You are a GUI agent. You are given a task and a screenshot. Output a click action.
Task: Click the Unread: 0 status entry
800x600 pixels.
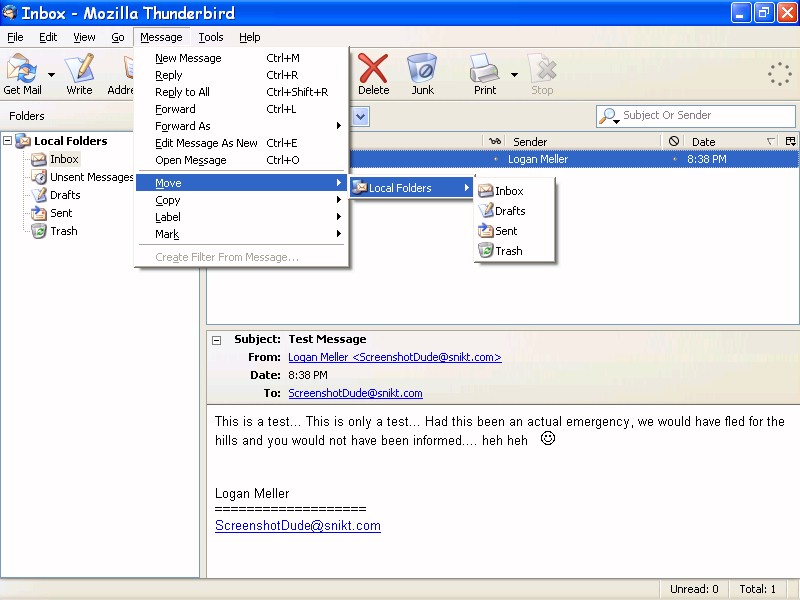click(x=694, y=589)
